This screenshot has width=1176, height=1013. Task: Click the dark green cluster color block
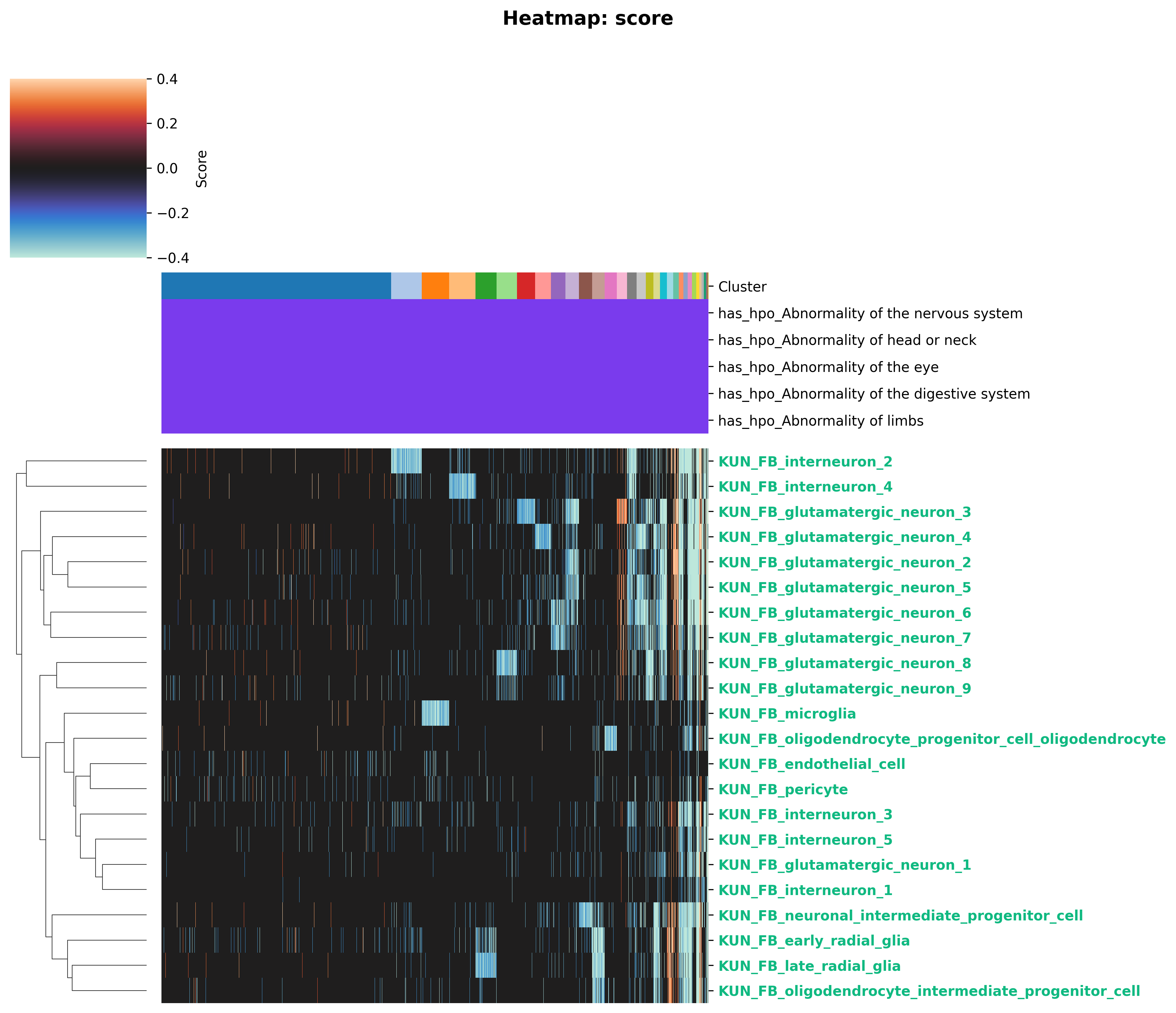(x=485, y=286)
